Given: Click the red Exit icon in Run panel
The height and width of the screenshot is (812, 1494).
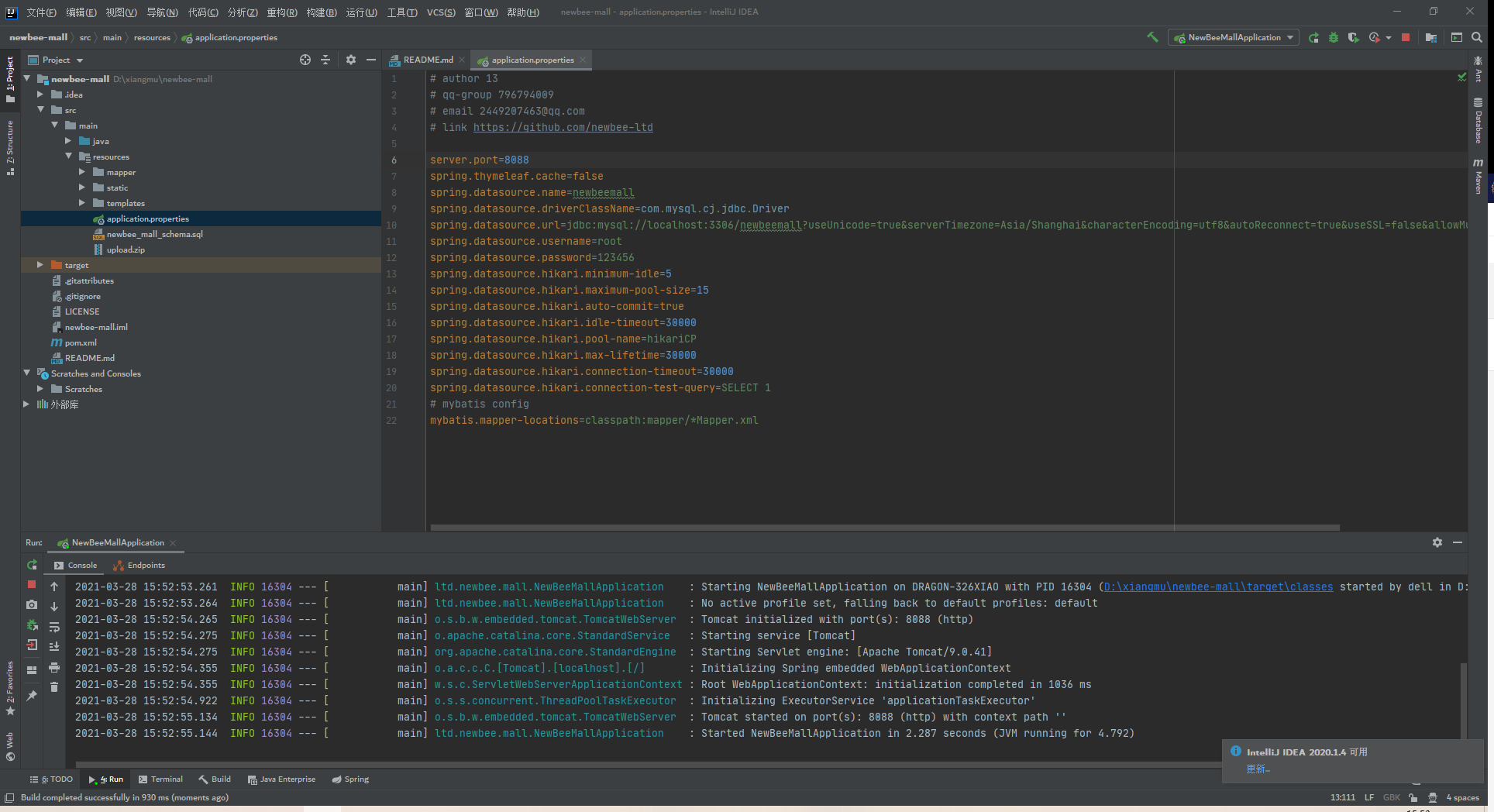Looking at the screenshot, I should pos(32,645).
